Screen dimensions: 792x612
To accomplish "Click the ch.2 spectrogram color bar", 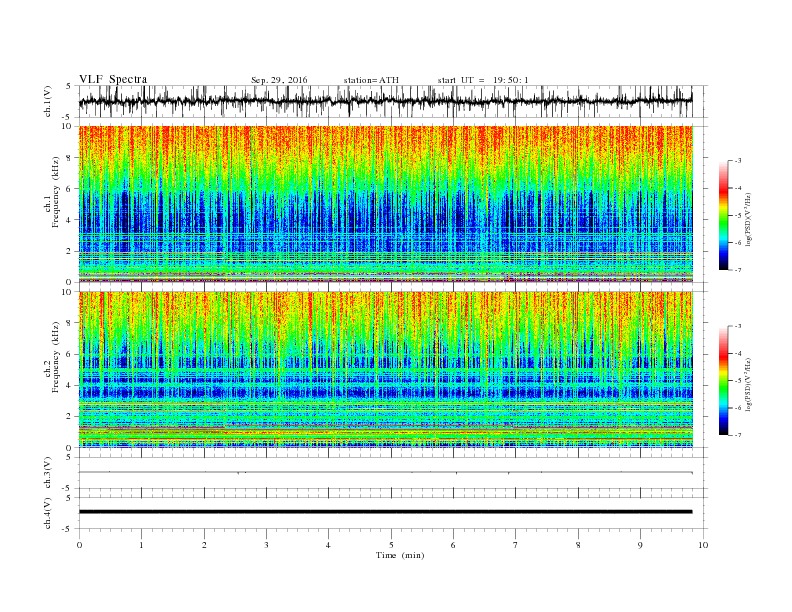I will click(x=724, y=381).
